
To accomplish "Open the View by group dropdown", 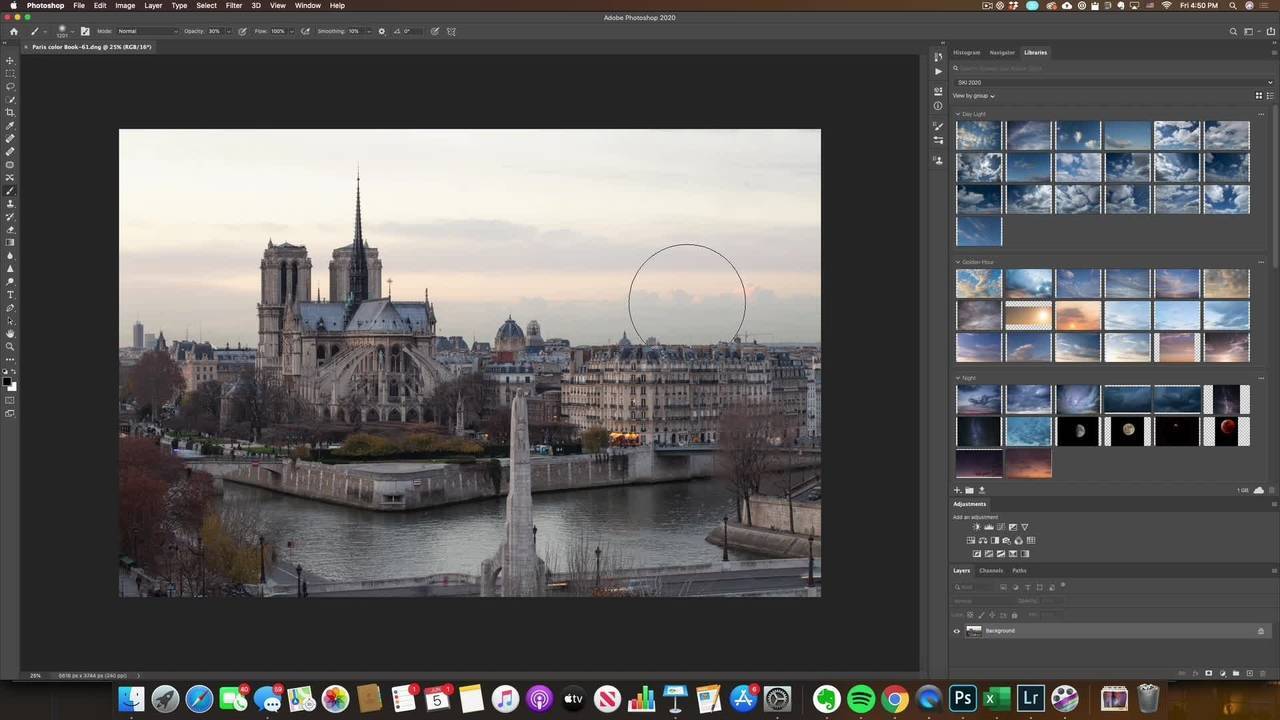I will pyautogui.click(x=974, y=96).
